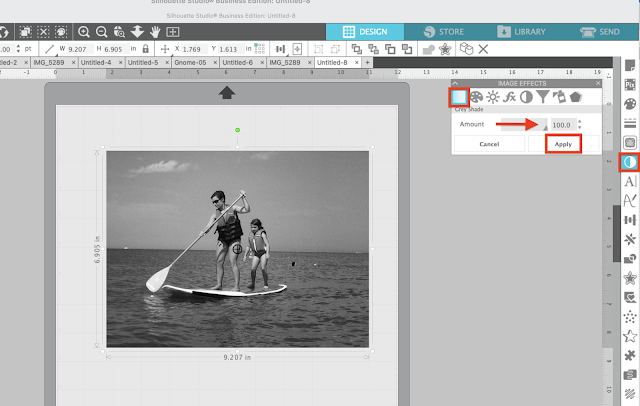Close the Image Effects panel
Image resolution: width=640 pixels, height=406 pixels.
(x=598, y=83)
